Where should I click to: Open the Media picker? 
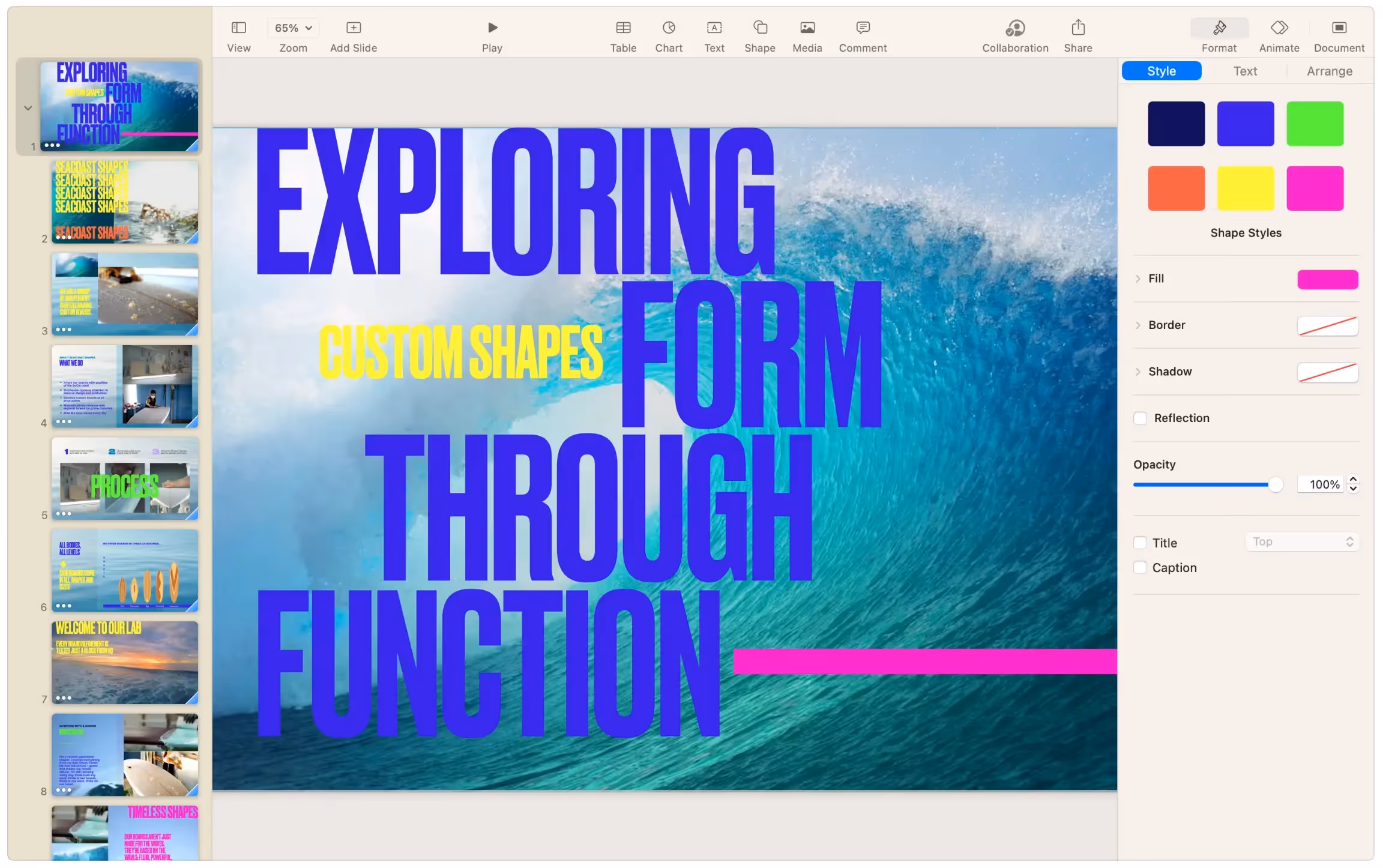pyautogui.click(x=807, y=36)
